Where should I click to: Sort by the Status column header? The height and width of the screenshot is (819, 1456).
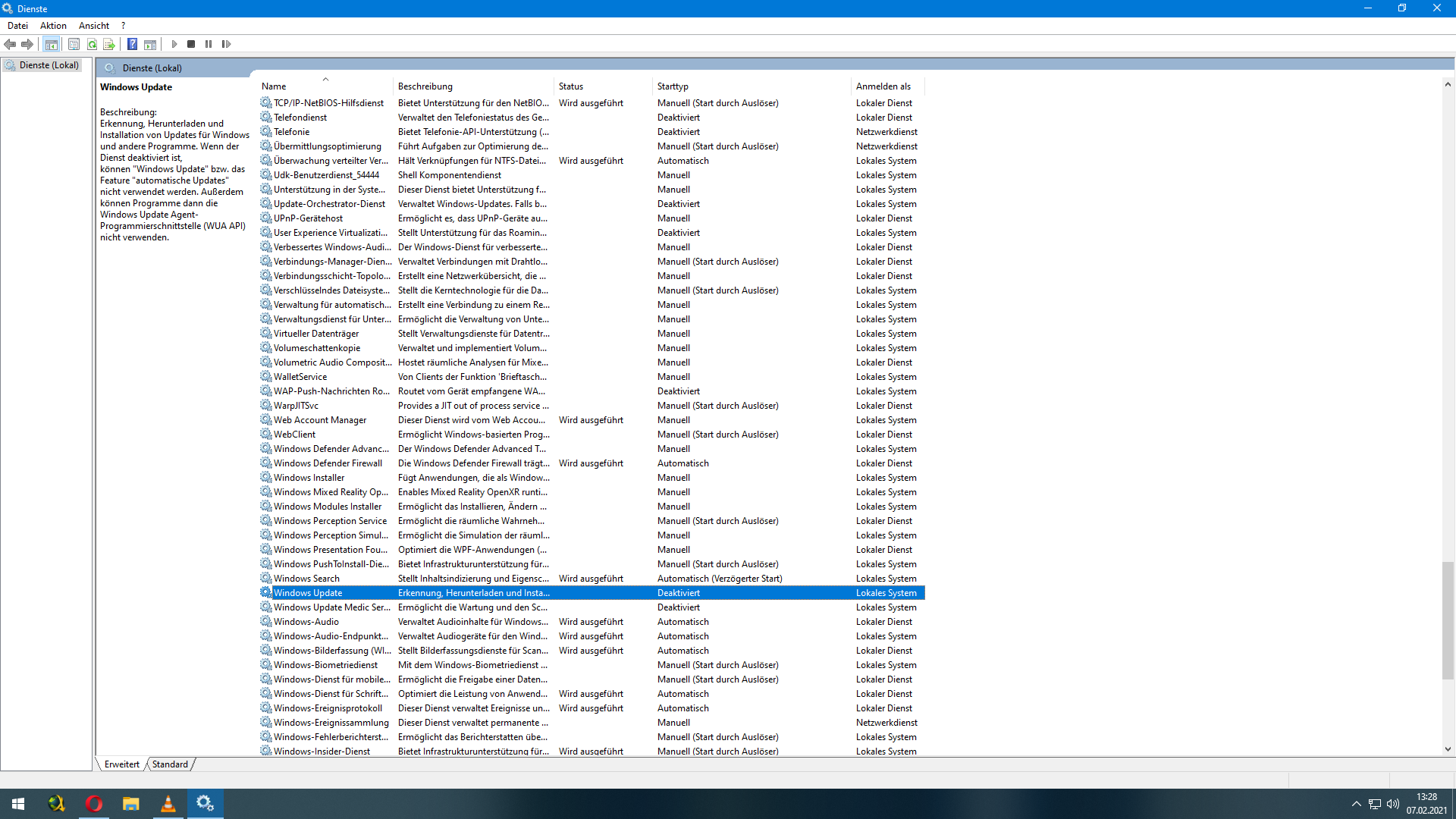604,86
